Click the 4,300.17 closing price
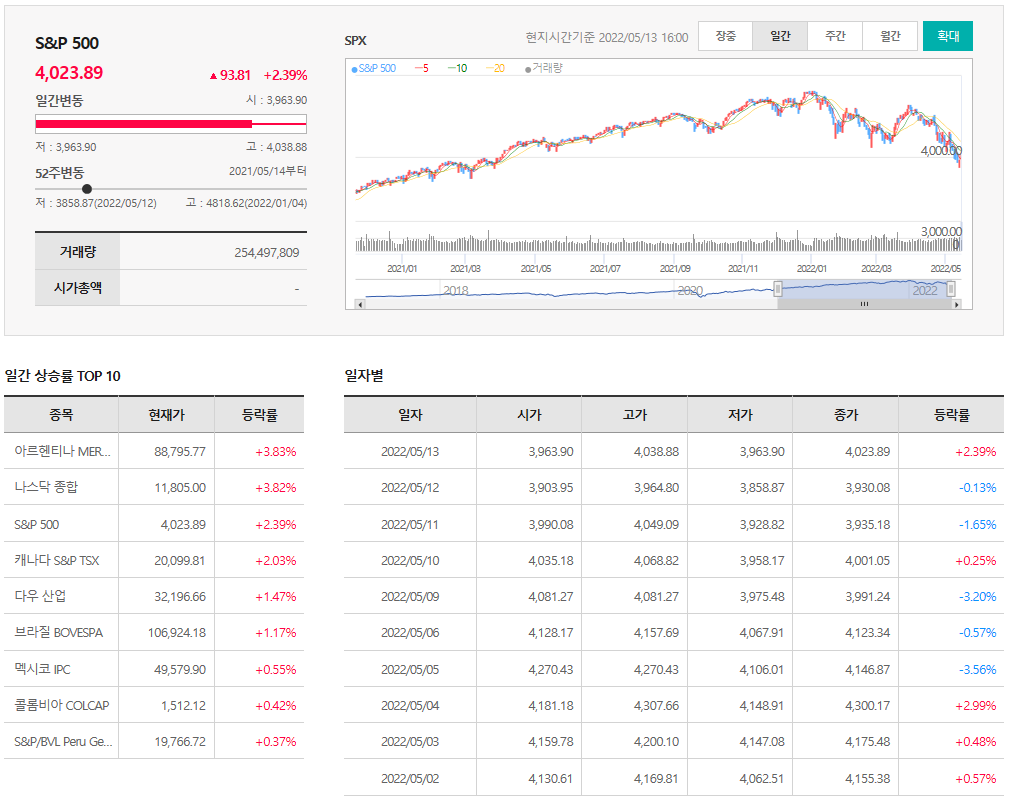 pos(868,705)
